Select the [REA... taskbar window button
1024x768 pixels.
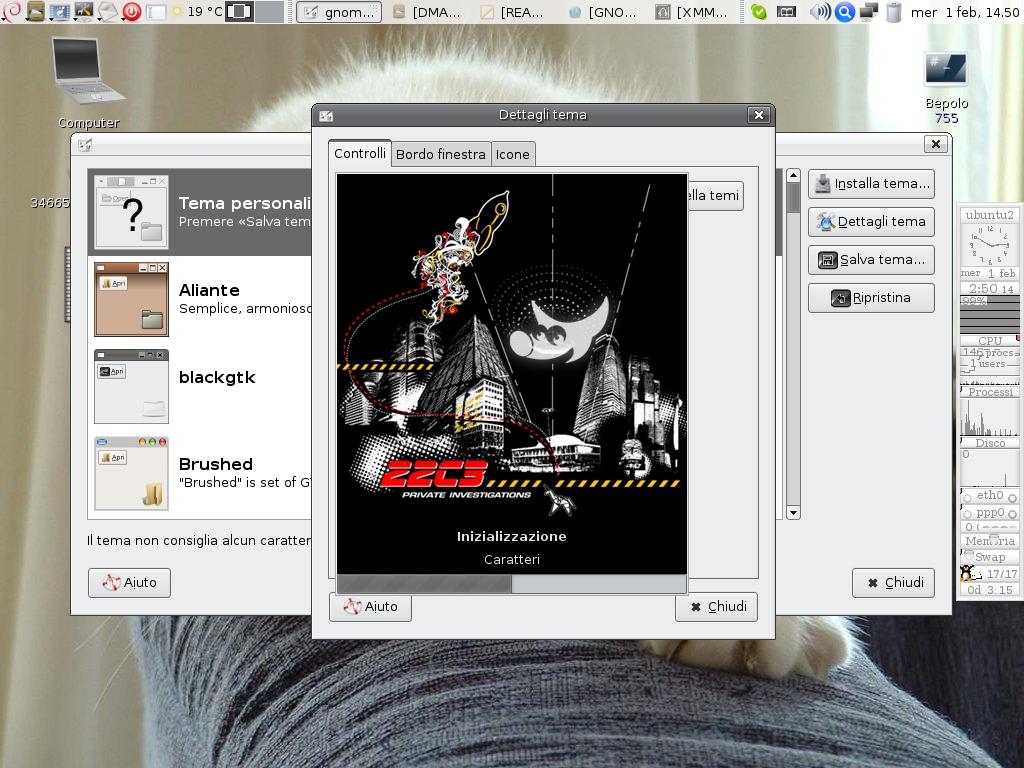514,12
